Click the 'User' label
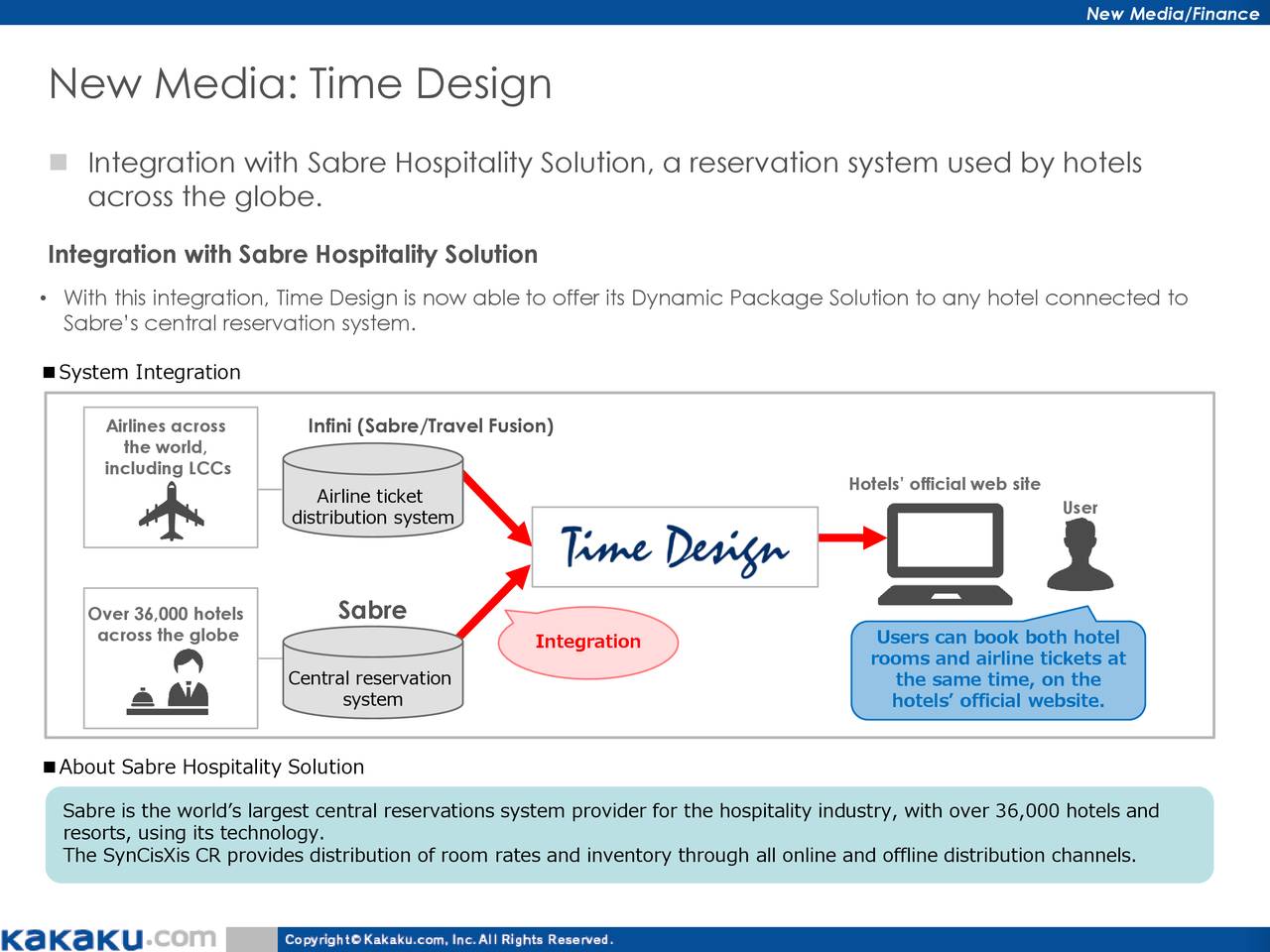Image resolution: width=1270 pixels, height=952 pixels. pyautogui.click(x=1080, y=508)
